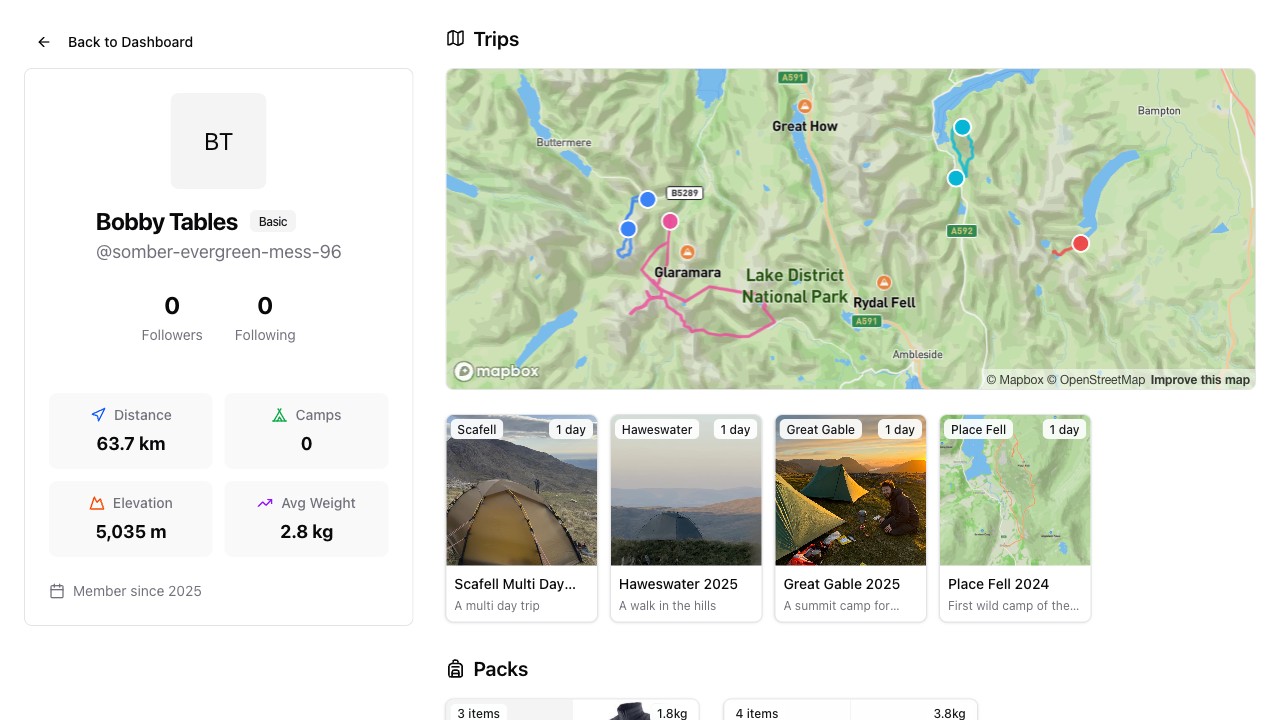Screen dimensions: 1280x720
Task: Click the Great How peak icon
Action: (804, 106)
